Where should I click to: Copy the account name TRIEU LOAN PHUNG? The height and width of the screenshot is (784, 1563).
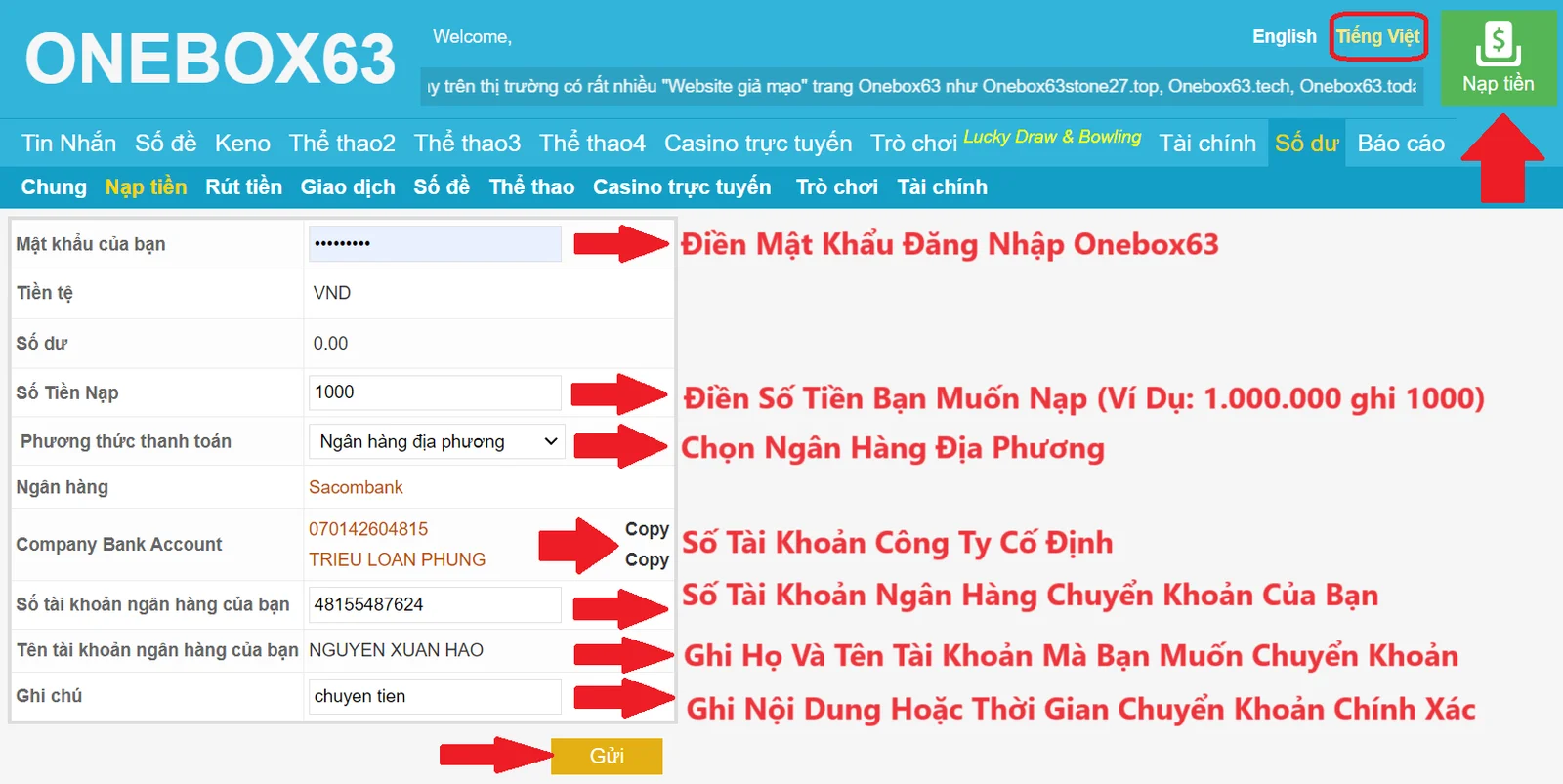pyautogui.click(x=647, y=559)
